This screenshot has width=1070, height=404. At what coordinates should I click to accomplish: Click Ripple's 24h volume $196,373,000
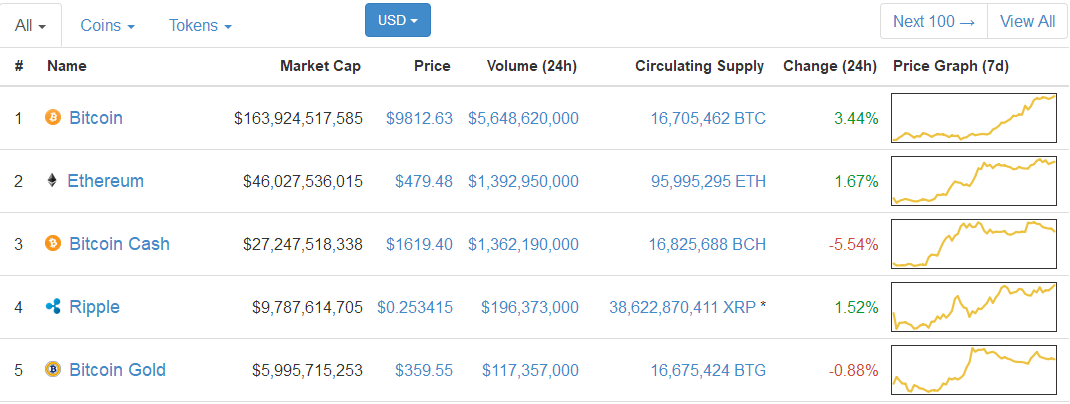point(529,307)
